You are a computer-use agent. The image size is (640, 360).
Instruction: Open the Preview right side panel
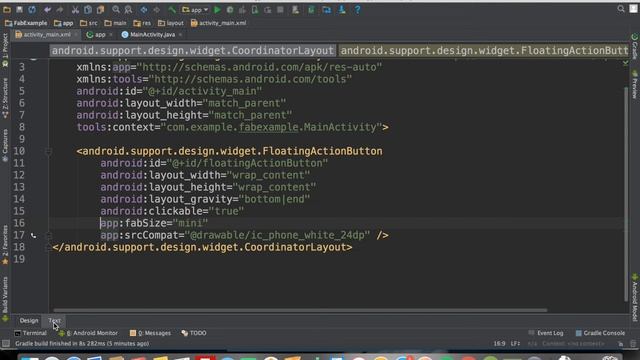(x=635, y=84)
